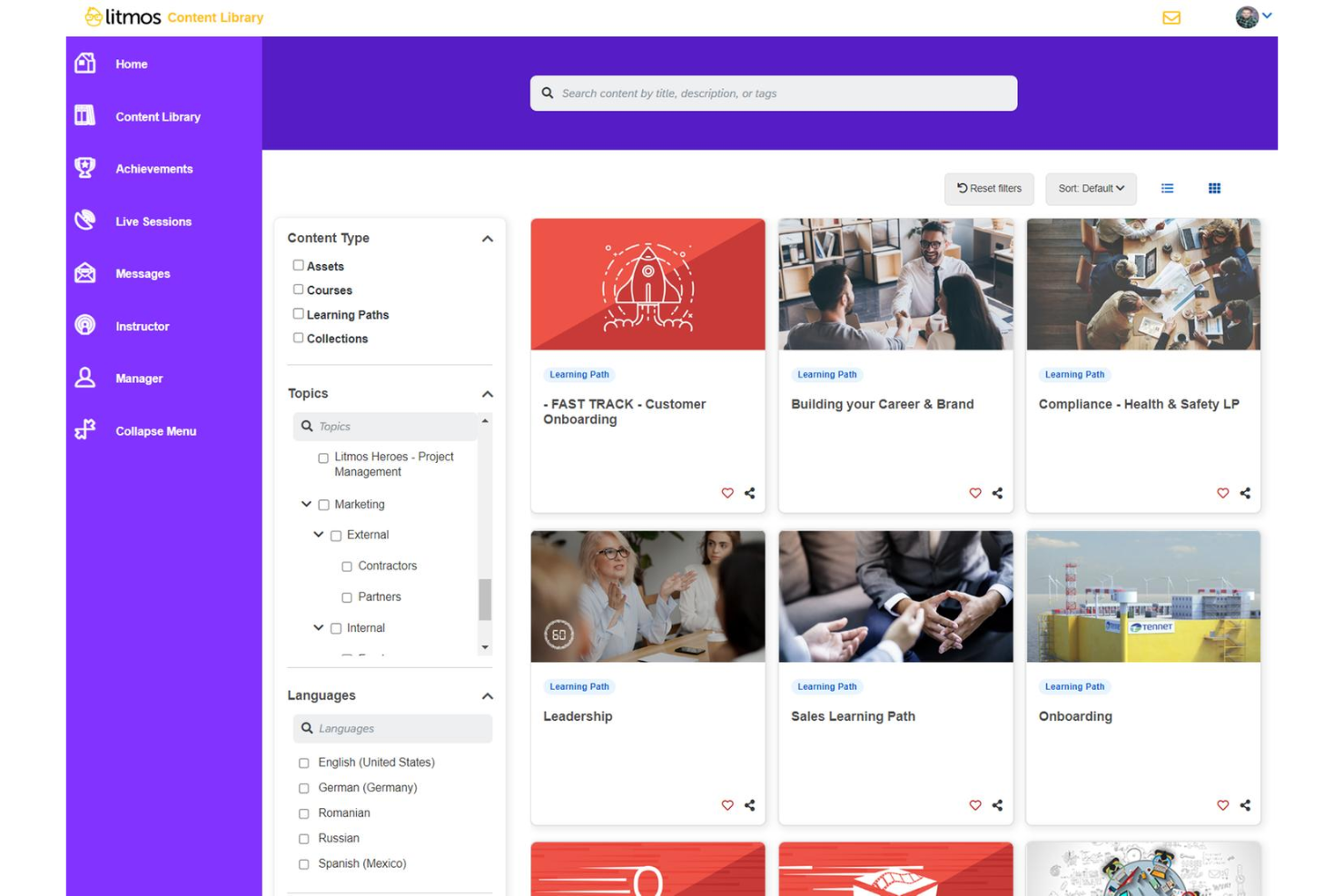Favorite the Leadership learning path
Viewport: 1344px width, 896px height.
pos(727,805)
